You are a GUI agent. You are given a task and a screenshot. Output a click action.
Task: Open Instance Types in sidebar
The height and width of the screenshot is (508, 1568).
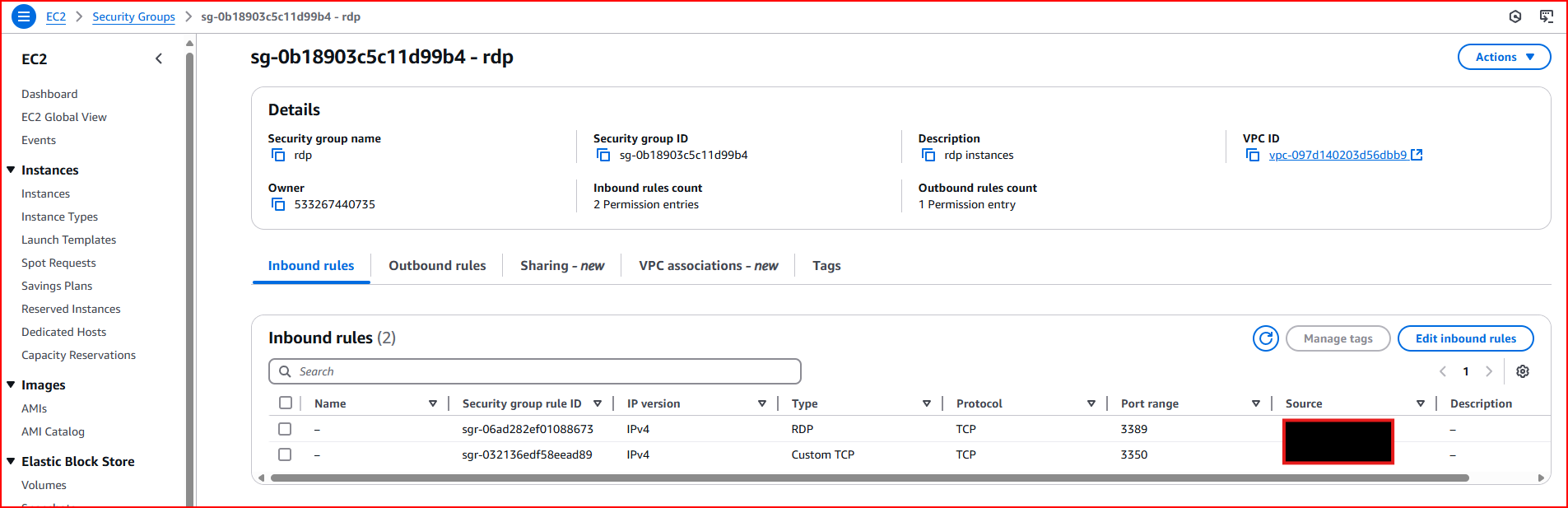pyautogui.click(x=59, y=217)
